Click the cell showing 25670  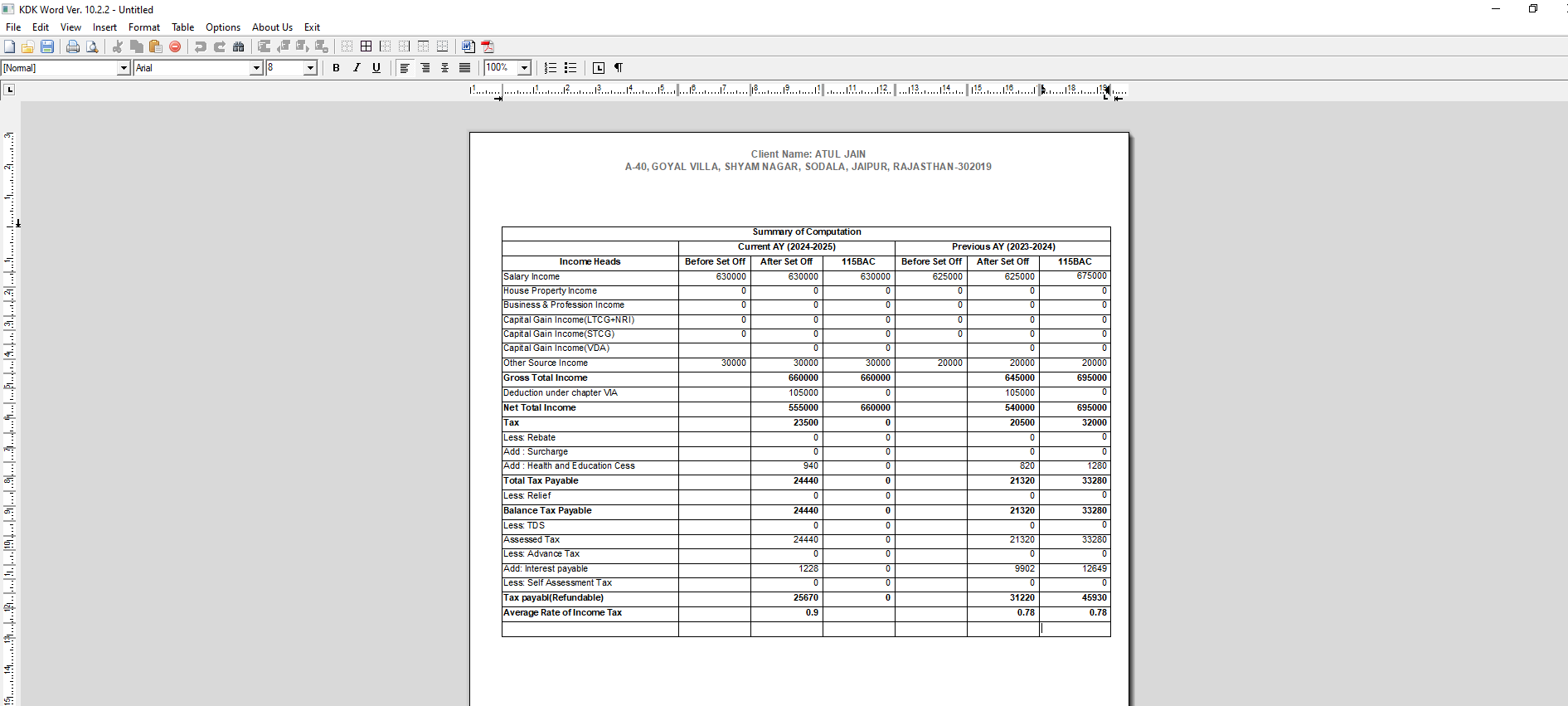click(x=786, y=598)
